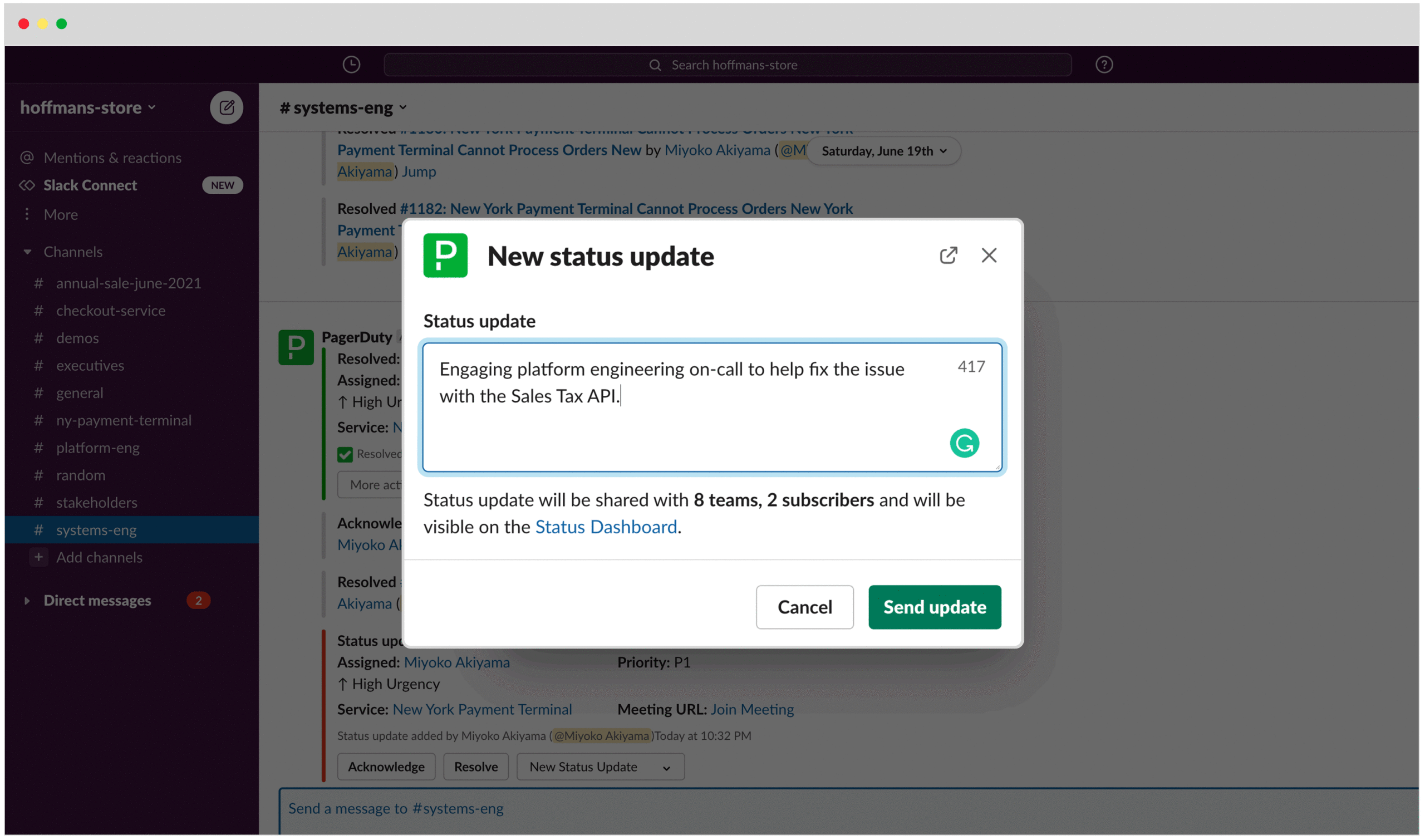Click the PagerDuty app icon beside the message

click(296, 346)
